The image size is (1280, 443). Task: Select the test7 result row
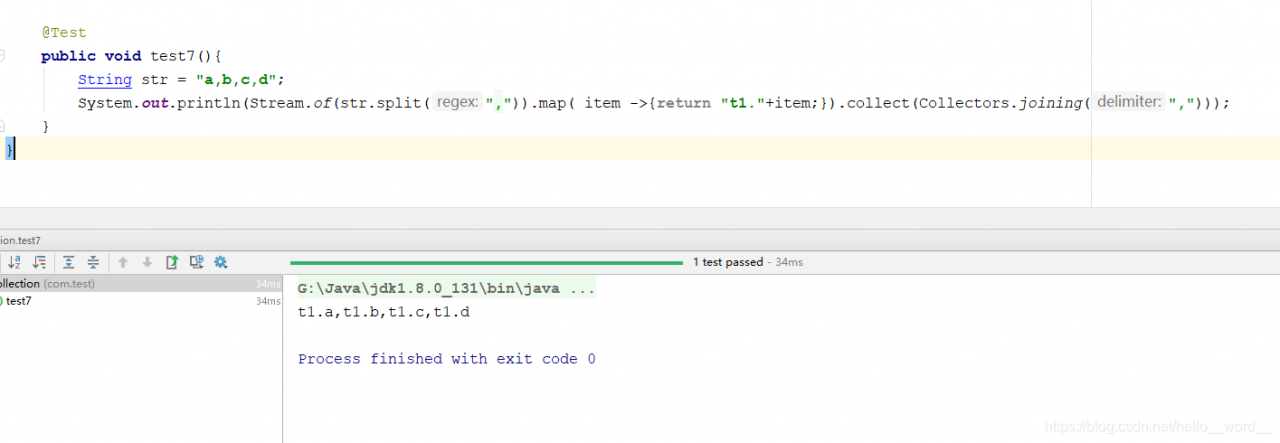(141, 301)
